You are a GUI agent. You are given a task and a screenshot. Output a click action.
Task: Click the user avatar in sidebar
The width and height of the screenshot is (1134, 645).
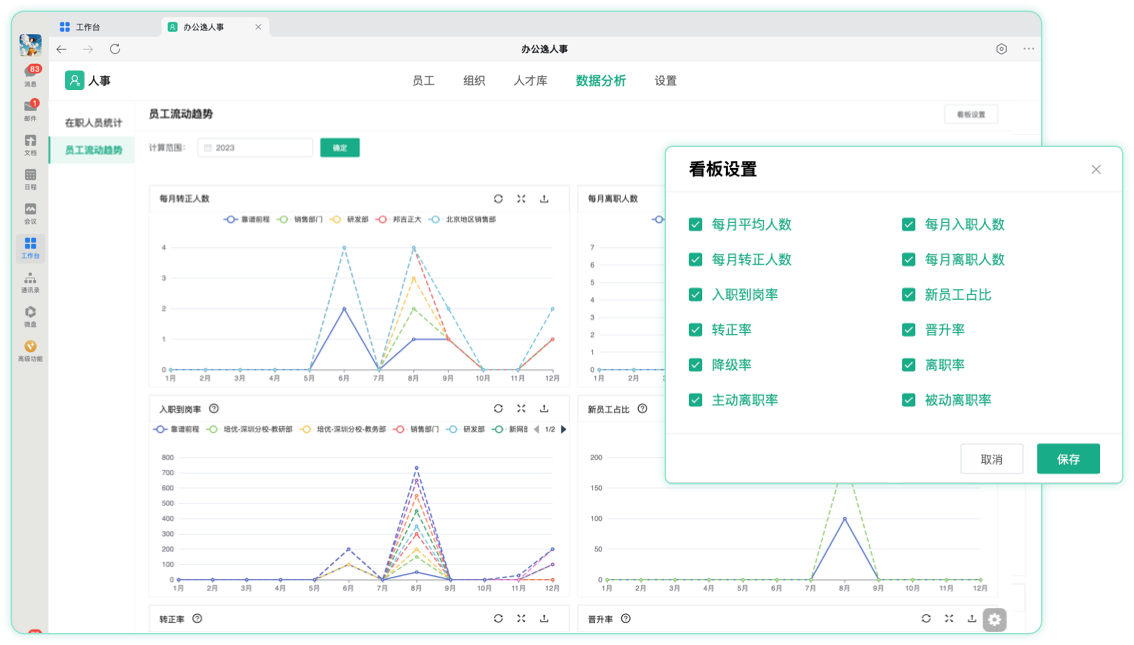click(30, 46)
